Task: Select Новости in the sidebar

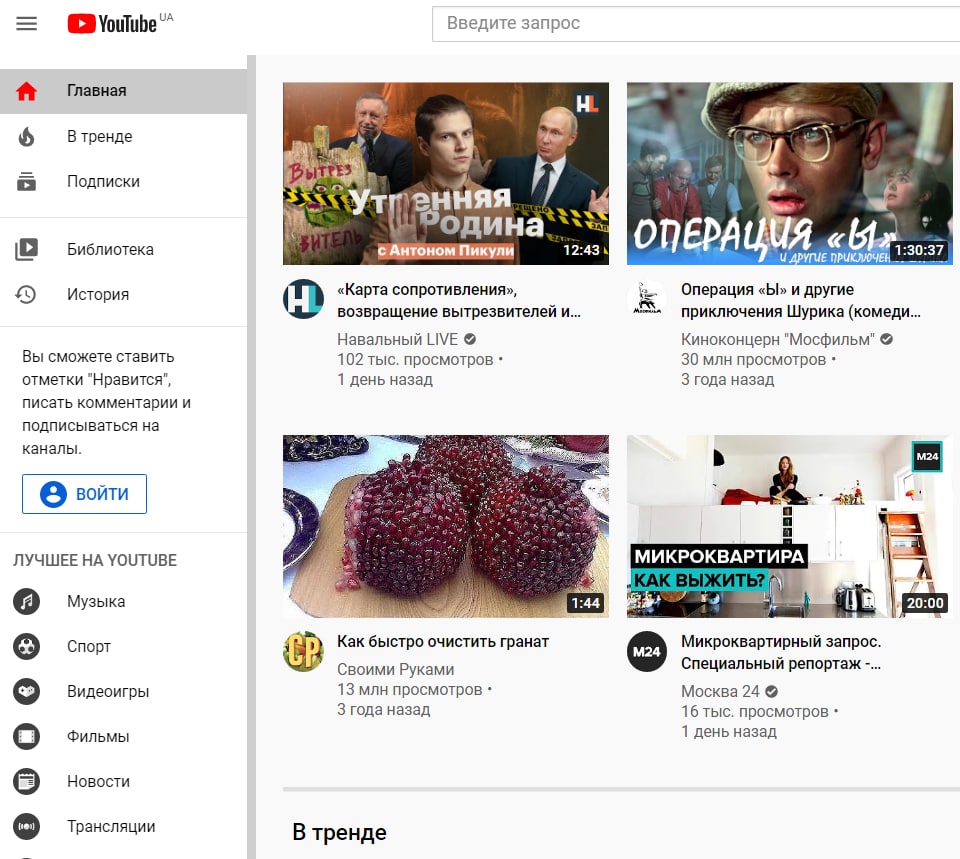Action: coord(123,781)
